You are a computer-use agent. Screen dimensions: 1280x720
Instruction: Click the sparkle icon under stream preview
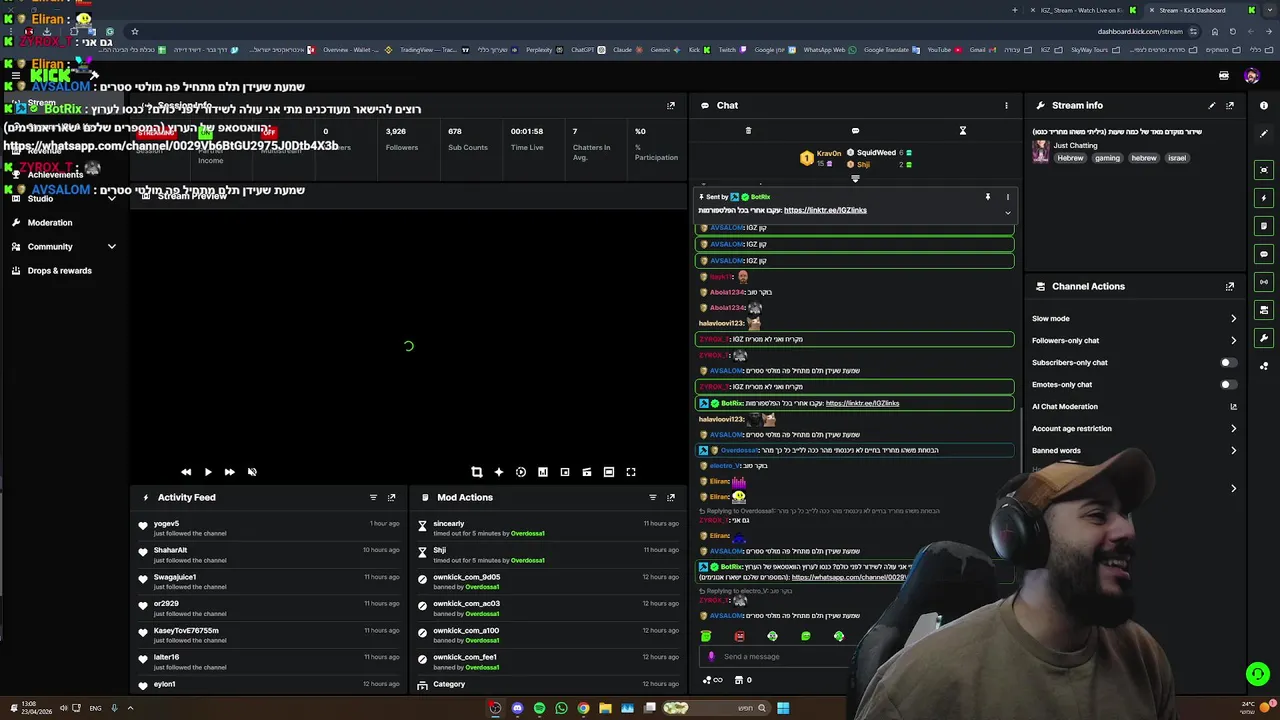[498, 472]
